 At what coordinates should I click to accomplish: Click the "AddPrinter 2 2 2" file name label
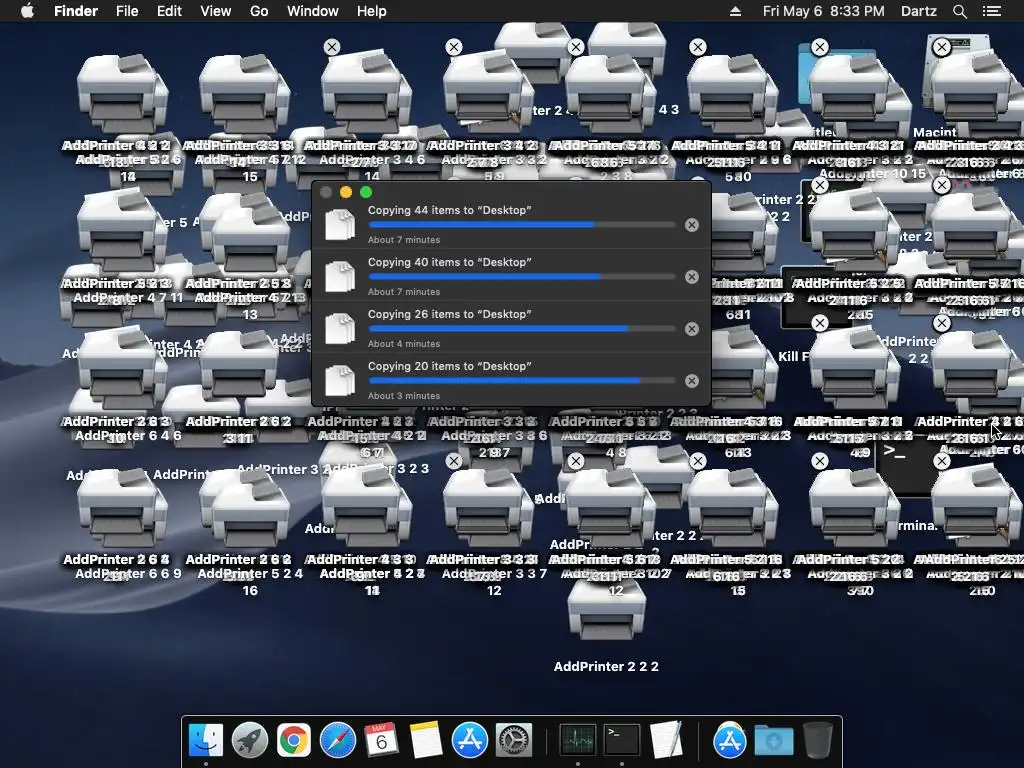pos(606,667)
